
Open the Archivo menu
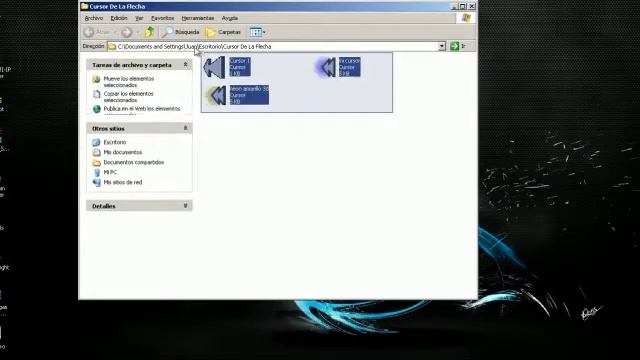(x=93, y=18)
